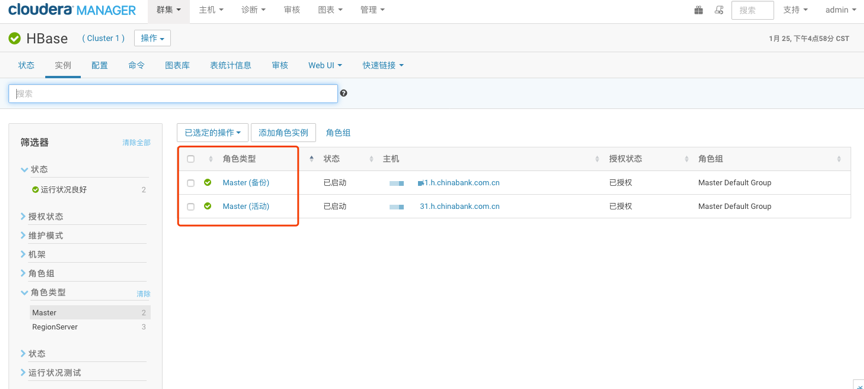Sort by the health status column arrow
Viewport: 864px width, 389px height.
[210, 159]
